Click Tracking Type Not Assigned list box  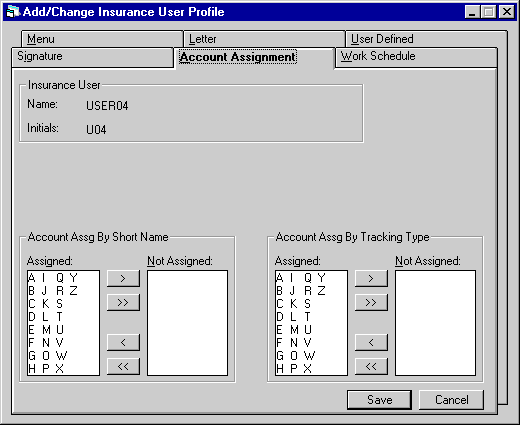[x=436, y=323]
